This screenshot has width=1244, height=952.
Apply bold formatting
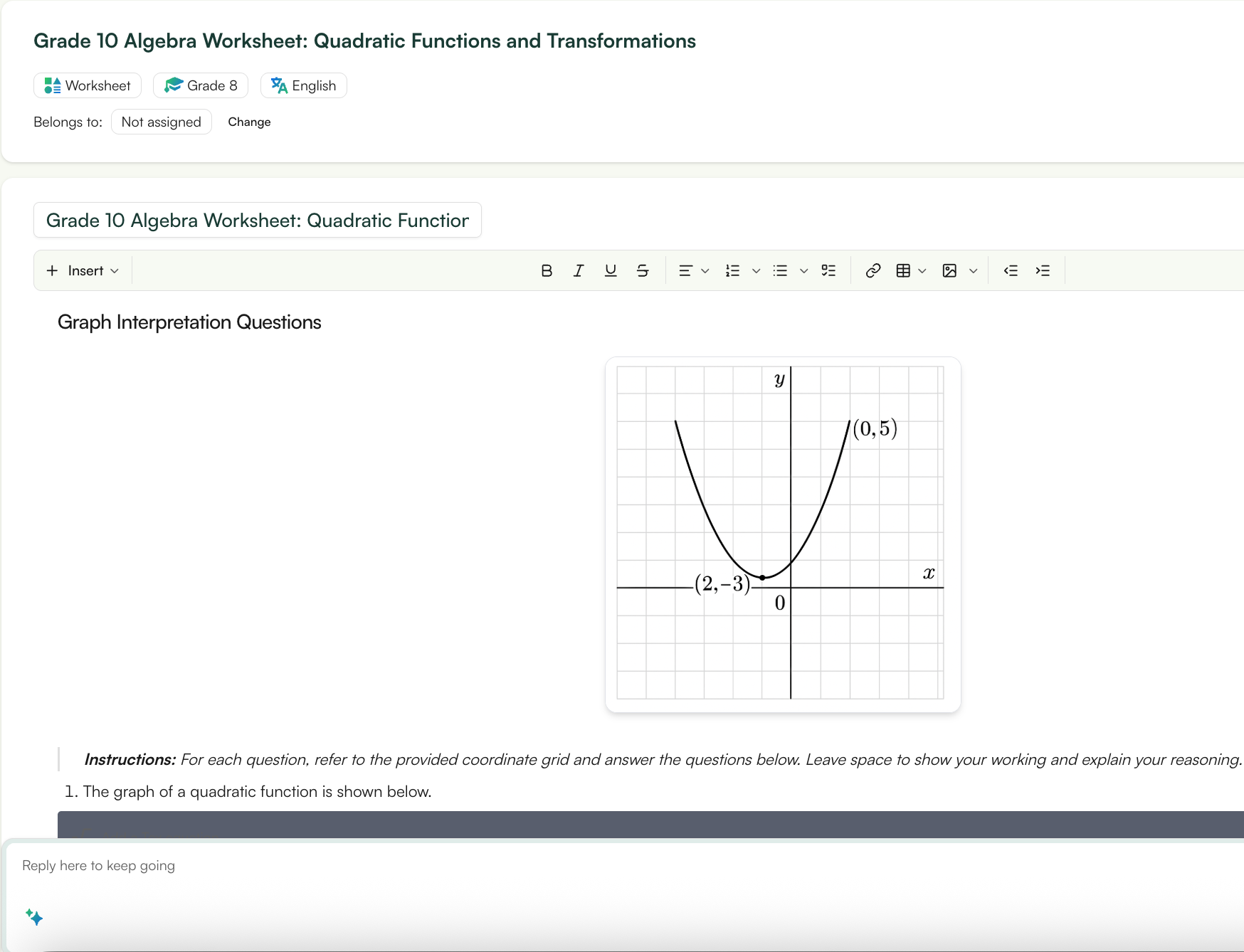(x=547, y=270)
